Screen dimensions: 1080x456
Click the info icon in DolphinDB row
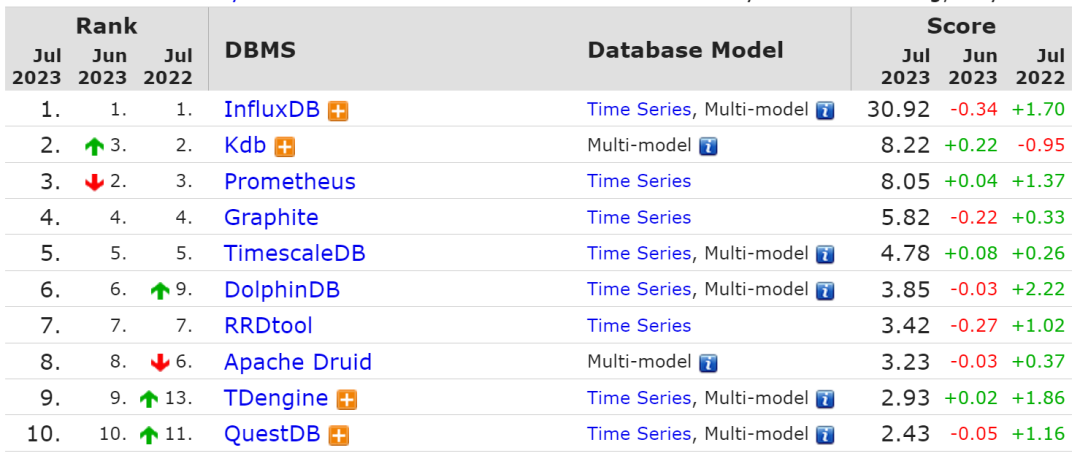coord(825,291)
